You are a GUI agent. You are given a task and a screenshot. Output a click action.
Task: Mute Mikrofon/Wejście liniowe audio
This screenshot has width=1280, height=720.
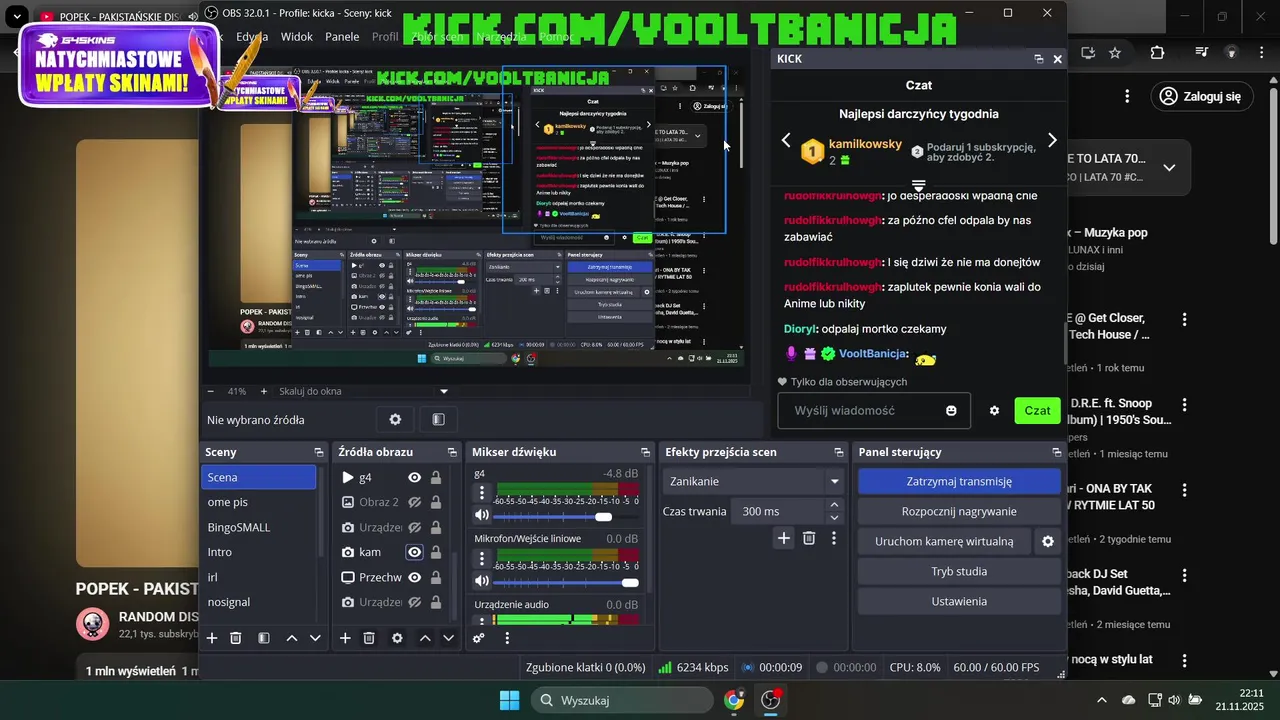[x=482, y=581]
